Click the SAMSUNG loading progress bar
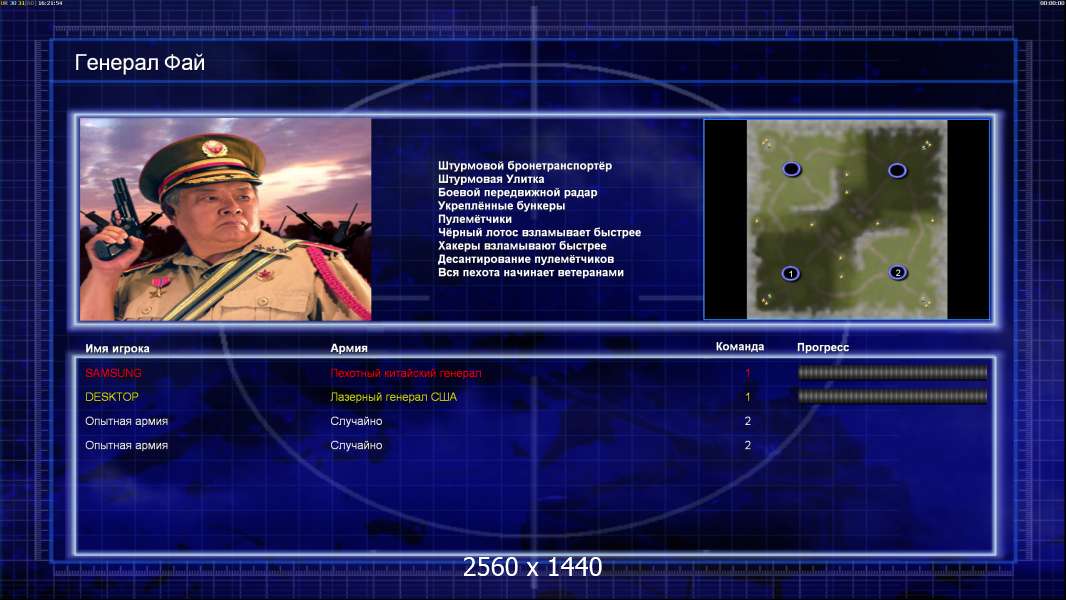 click(x=892, y=372)
